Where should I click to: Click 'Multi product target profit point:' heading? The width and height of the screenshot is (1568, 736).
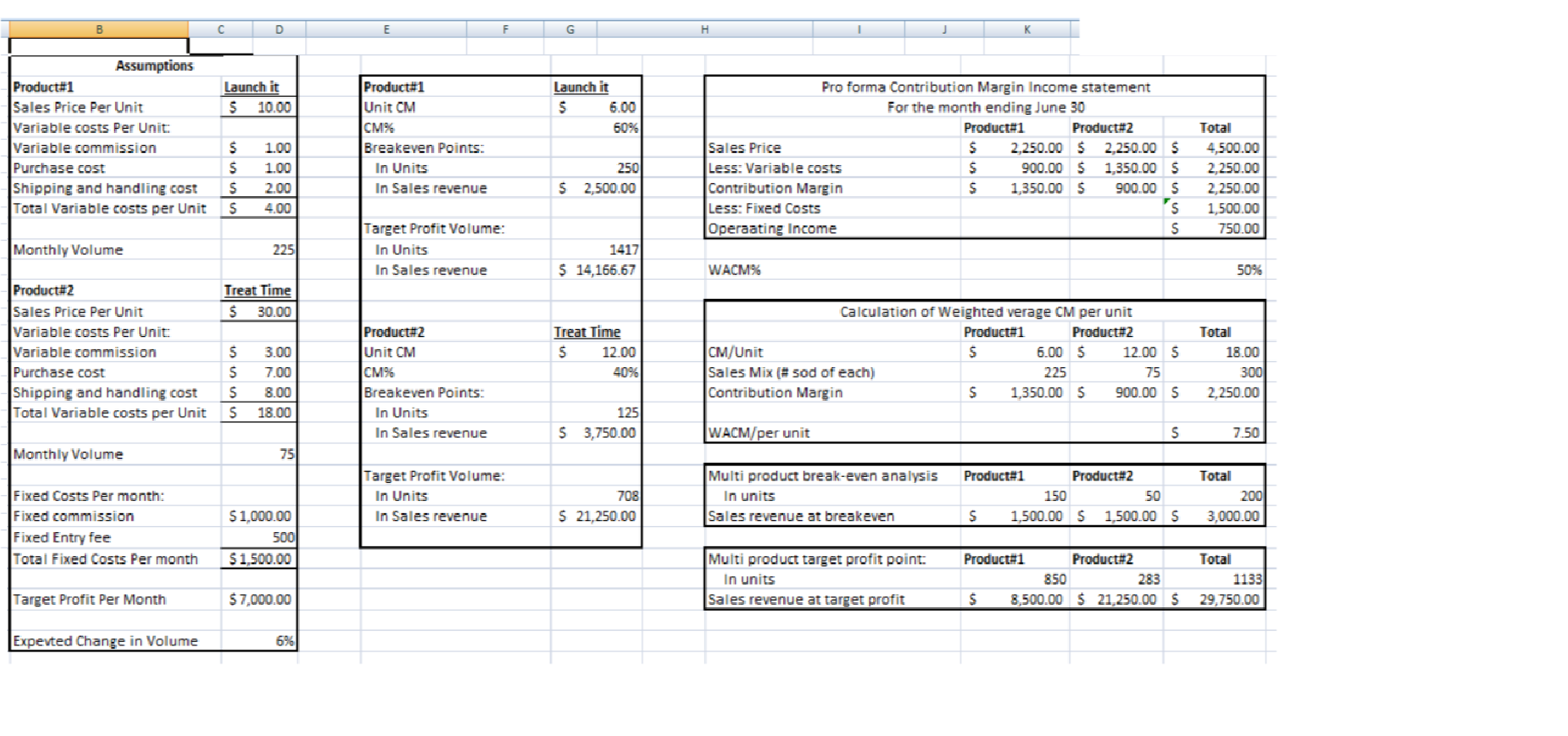coord(817,559)
